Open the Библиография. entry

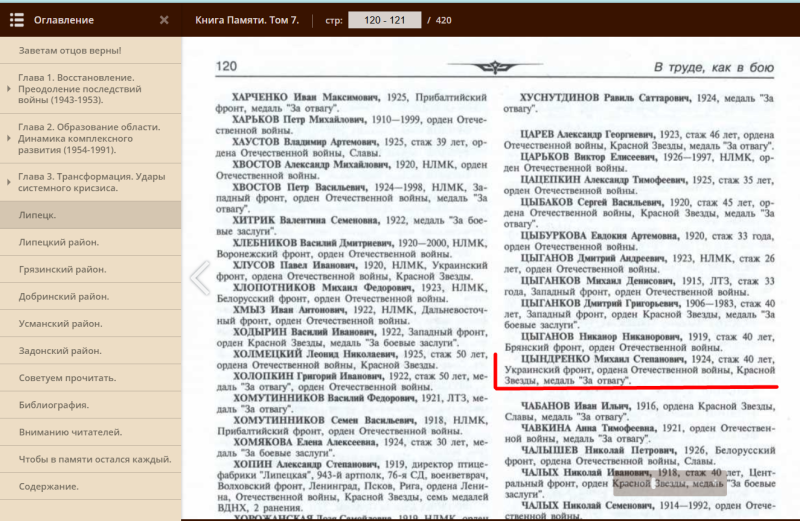pyautogui.click(x=90, y=405)
